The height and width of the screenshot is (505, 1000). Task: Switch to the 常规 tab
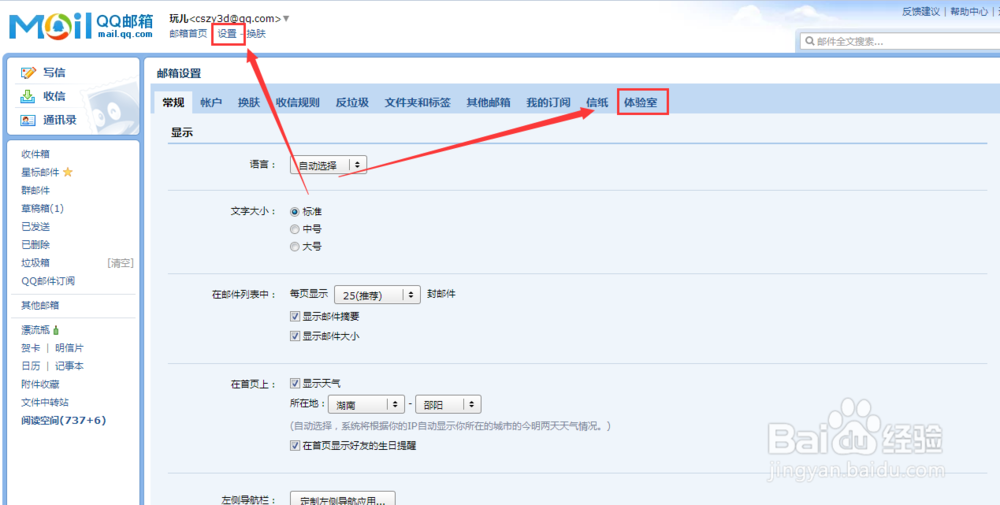click(x=173, y=102)
